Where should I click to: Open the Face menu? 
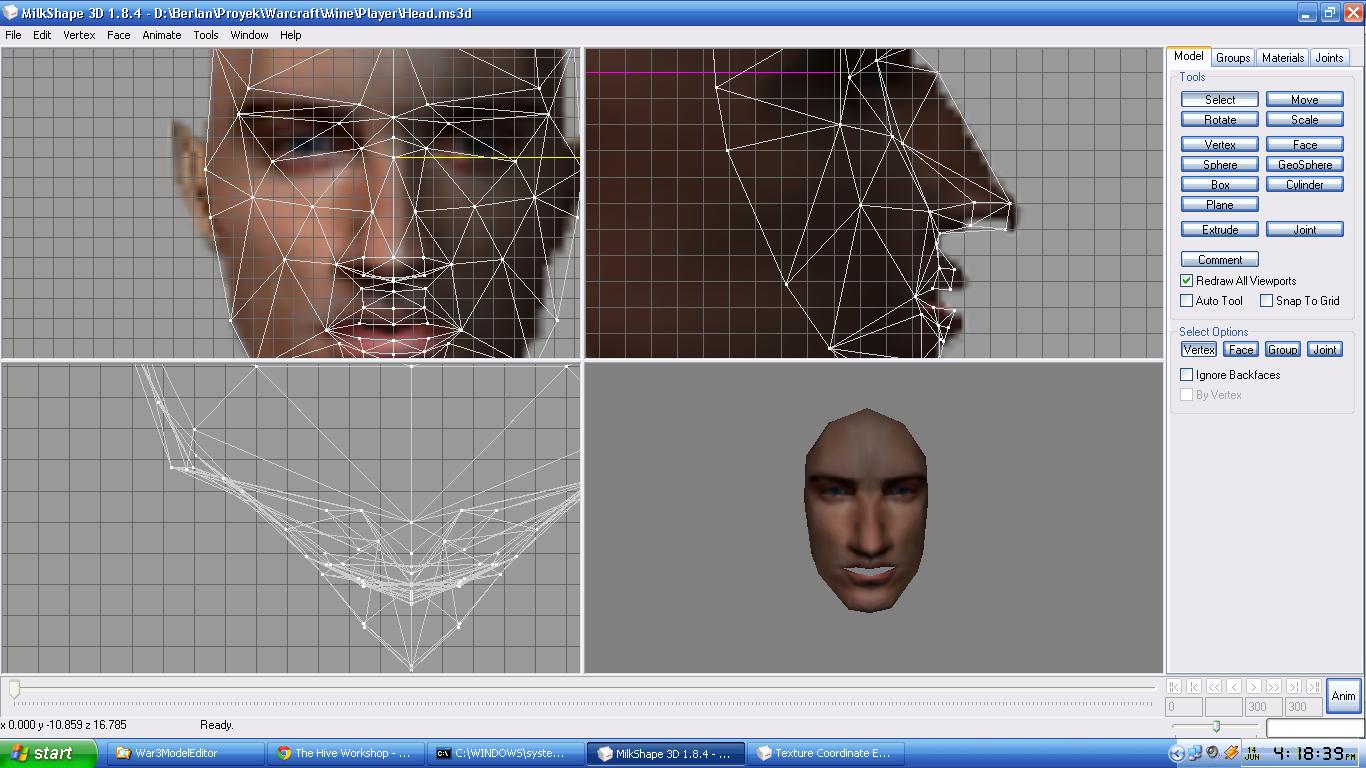[118, 35]
